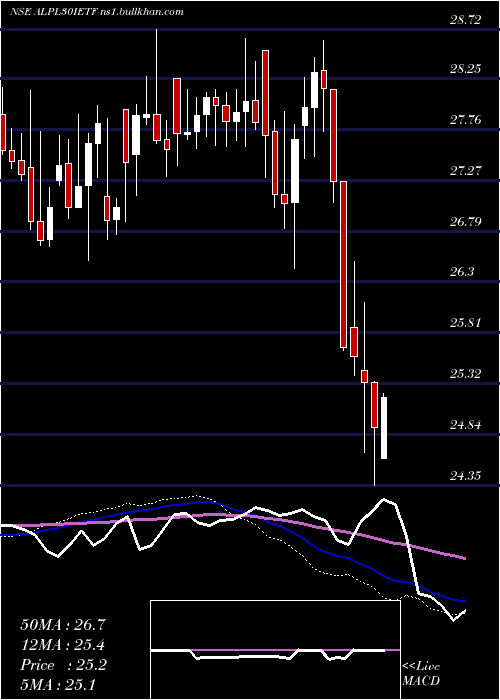Click the 25.81 price axis label
The image size is (500, 700).
(465, 323)
